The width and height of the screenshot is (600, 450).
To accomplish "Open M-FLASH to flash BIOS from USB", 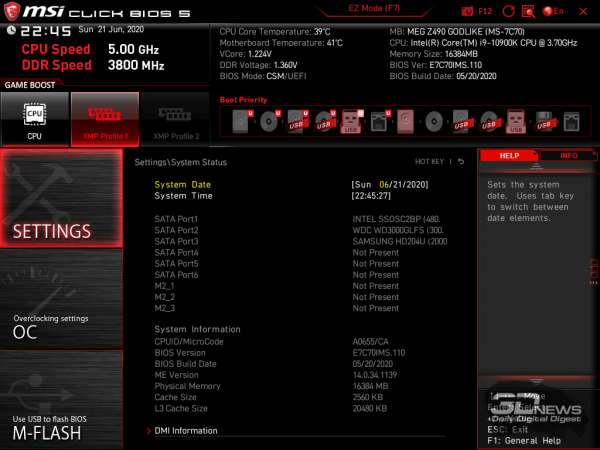I will tap(60, 426).
